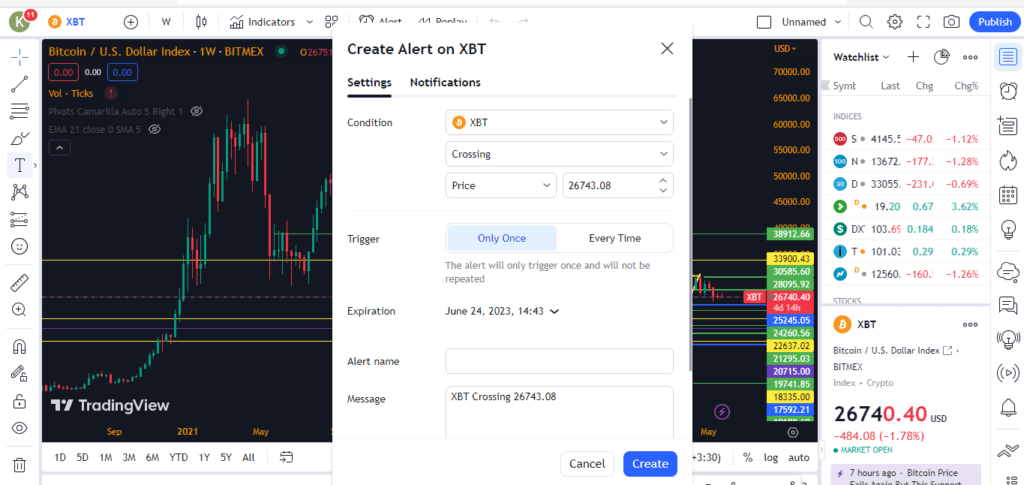The image size is (1024, 485).
Task: Select the Every Time trigger option
Action: (614, 238)
